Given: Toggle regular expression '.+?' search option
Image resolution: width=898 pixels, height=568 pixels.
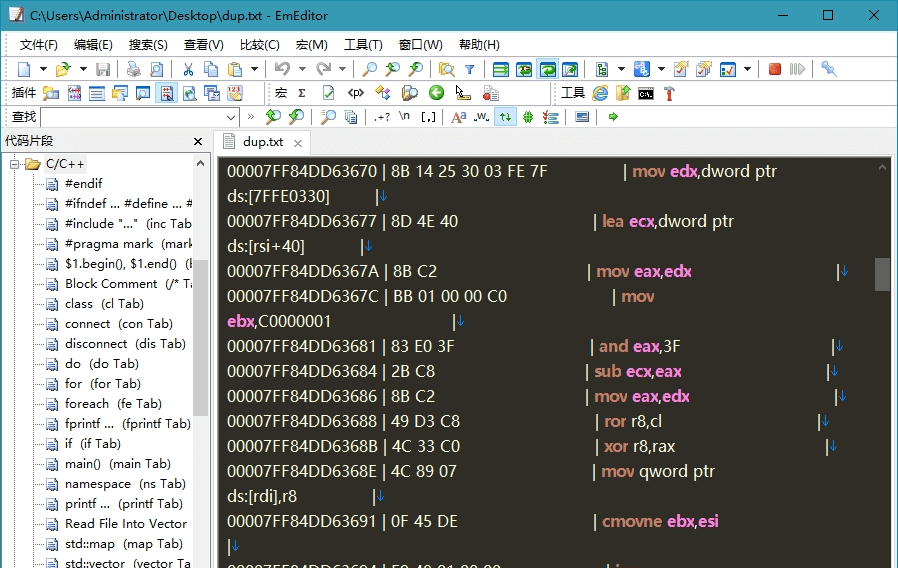Looking at the screenshot, I should (x=382, y=117).
